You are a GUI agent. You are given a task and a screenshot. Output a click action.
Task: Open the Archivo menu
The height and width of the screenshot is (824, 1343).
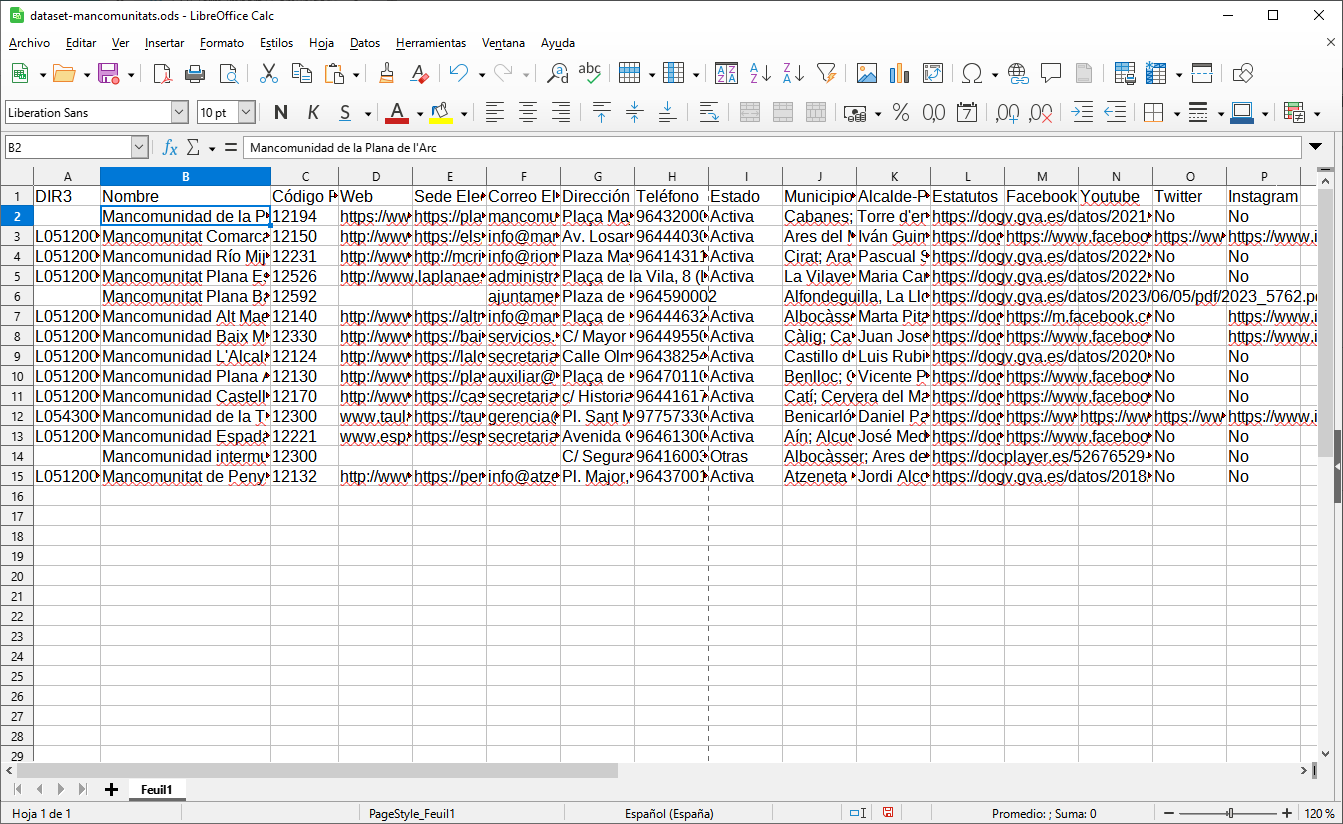(x=29, y=43)
